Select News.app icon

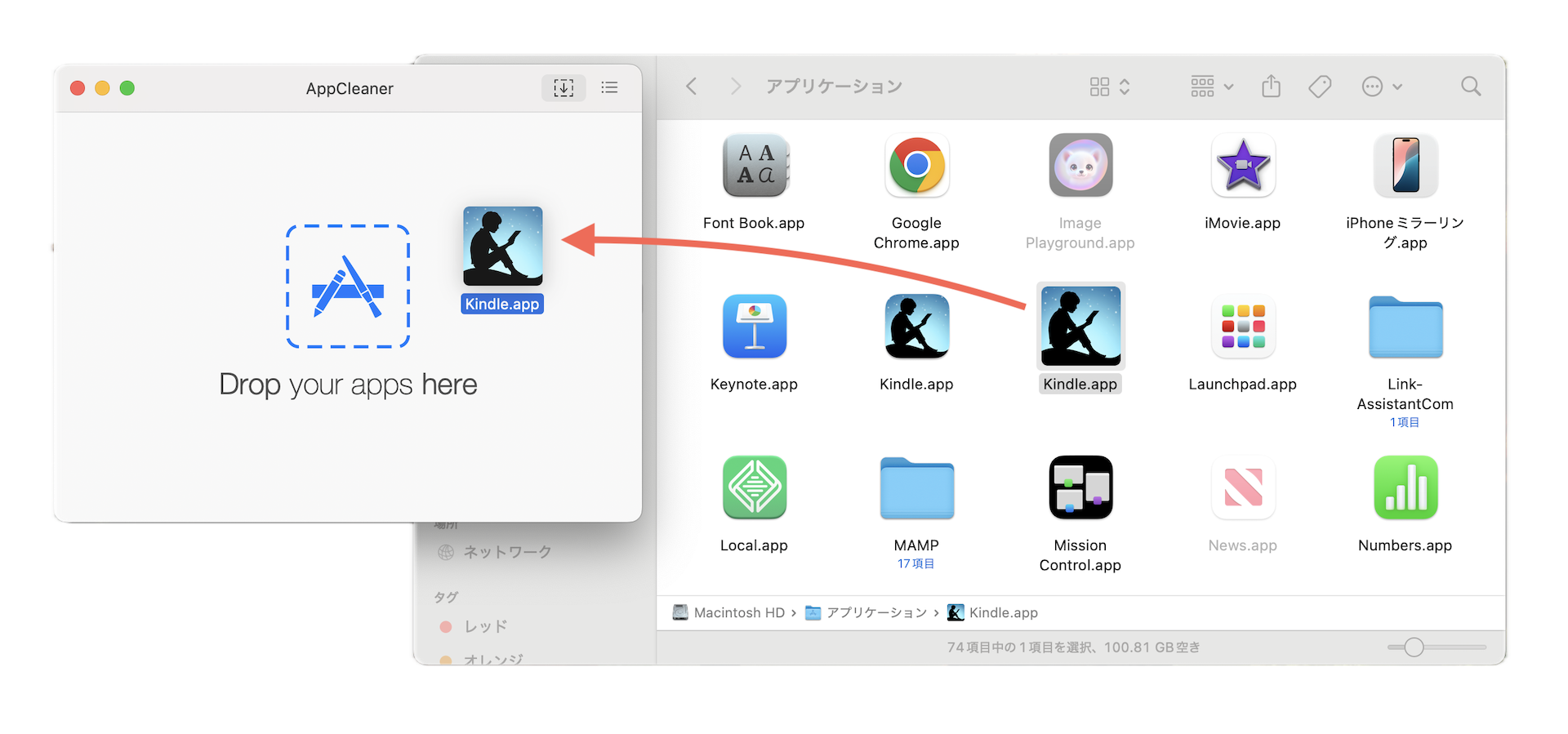coord(1242,488)
